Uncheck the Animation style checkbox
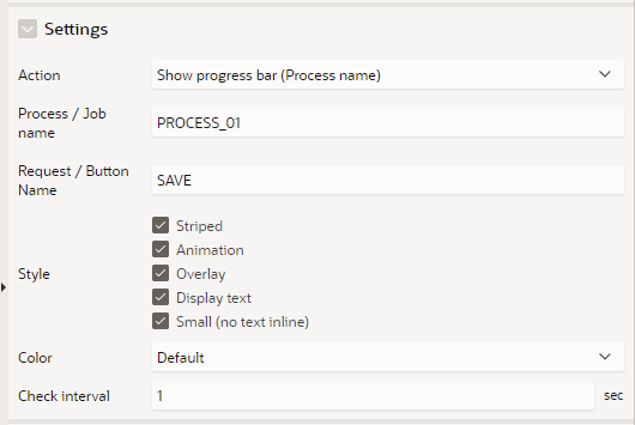635x425 pixels. coord(161,249)
